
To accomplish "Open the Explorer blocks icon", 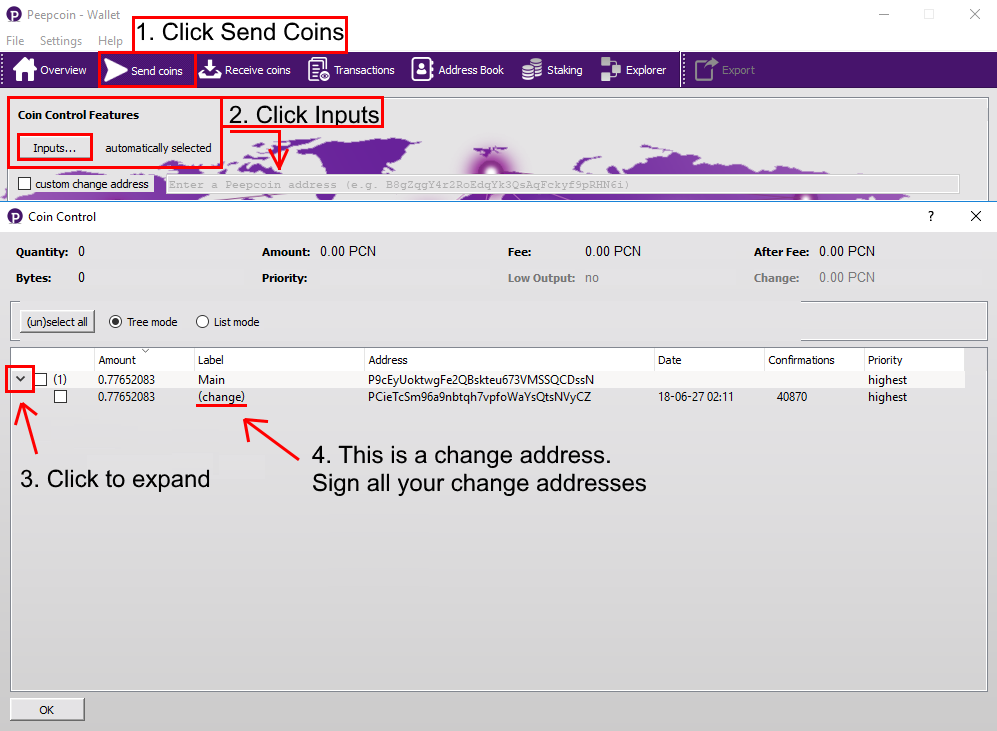I will click(610, 69).
